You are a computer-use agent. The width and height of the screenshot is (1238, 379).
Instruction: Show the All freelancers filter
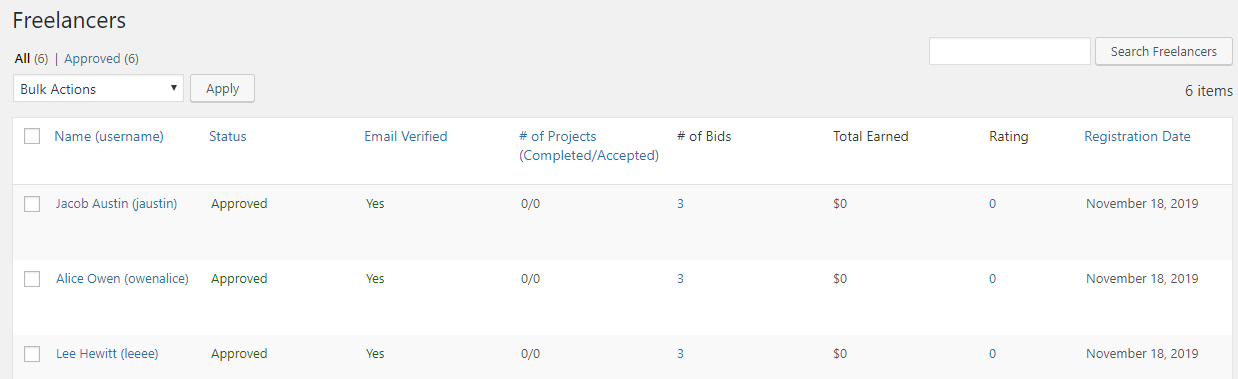pos(22,59)
